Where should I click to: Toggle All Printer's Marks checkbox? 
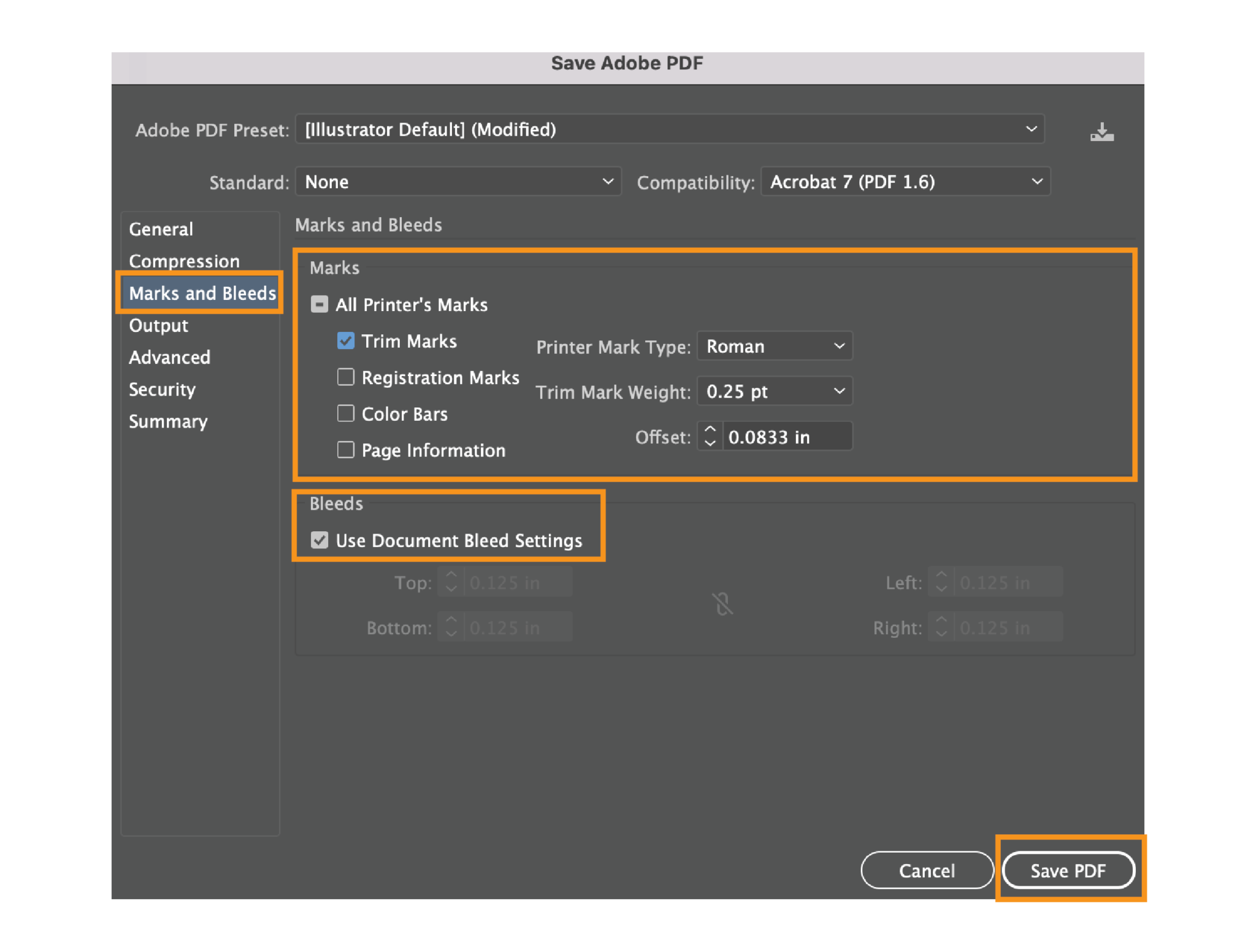click(320, 304)
